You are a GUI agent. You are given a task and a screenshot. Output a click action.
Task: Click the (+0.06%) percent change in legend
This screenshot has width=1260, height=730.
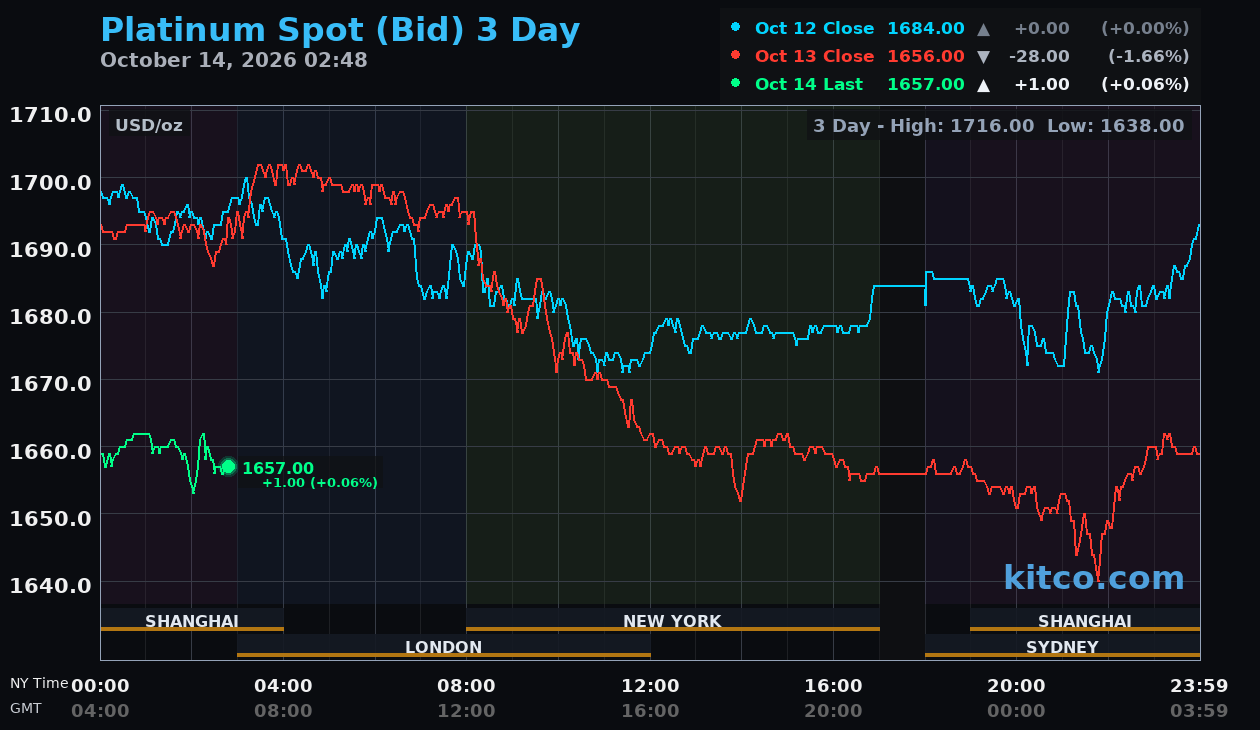click(x=1145, y=84)
